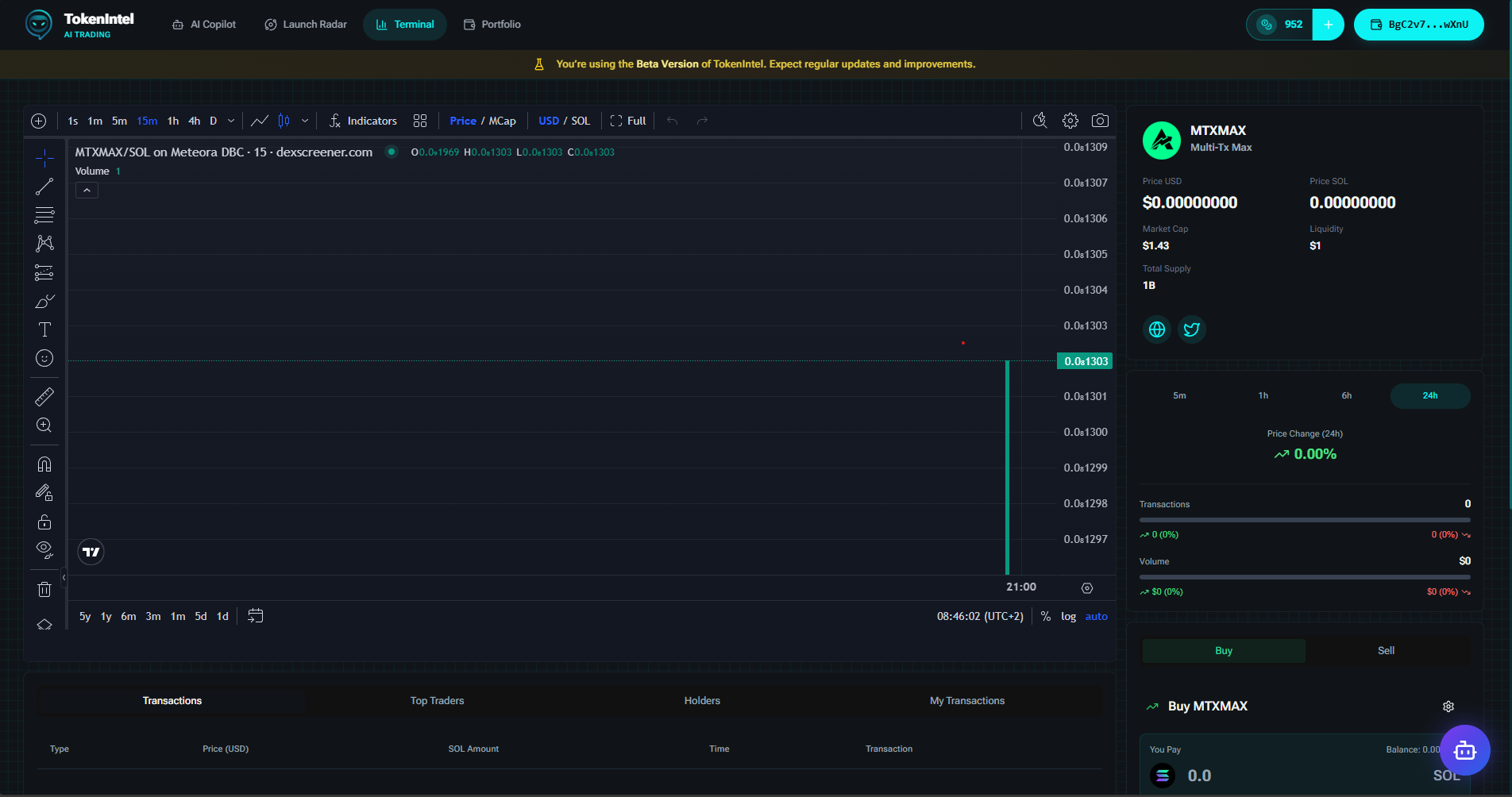Select the brush drawing tool

pos(44,301)
